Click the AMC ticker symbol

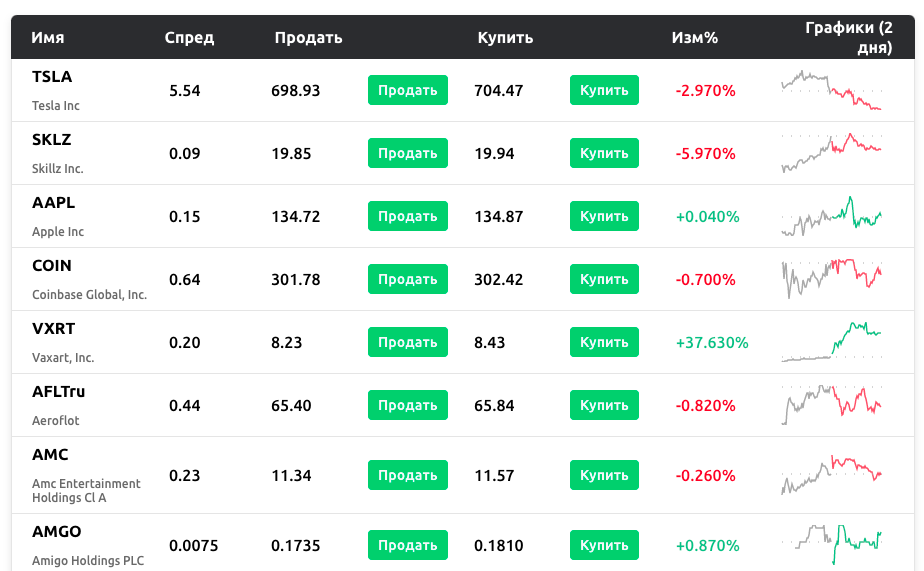[x=50, y=454]
